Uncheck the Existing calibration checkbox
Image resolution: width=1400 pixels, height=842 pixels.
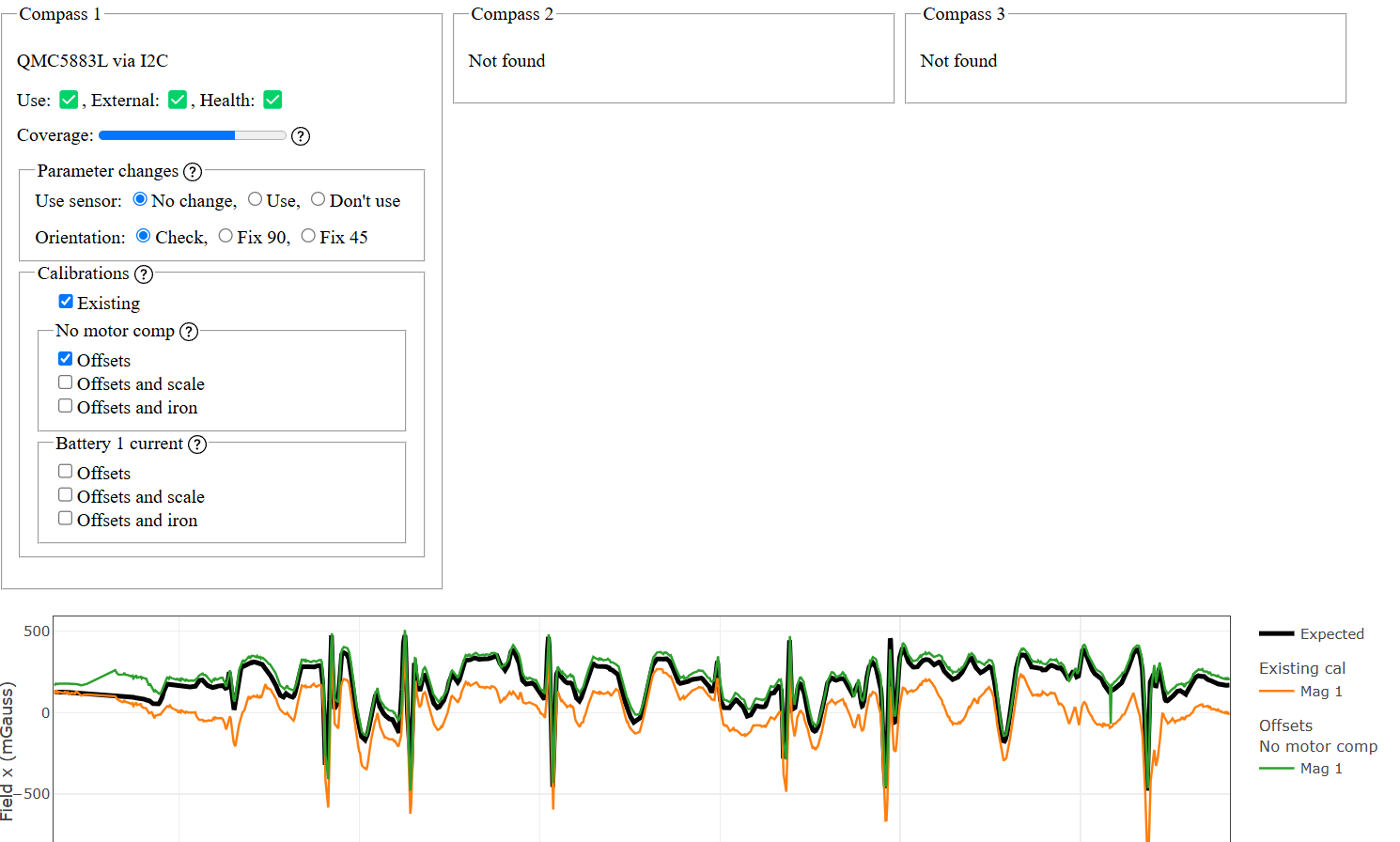66,302
